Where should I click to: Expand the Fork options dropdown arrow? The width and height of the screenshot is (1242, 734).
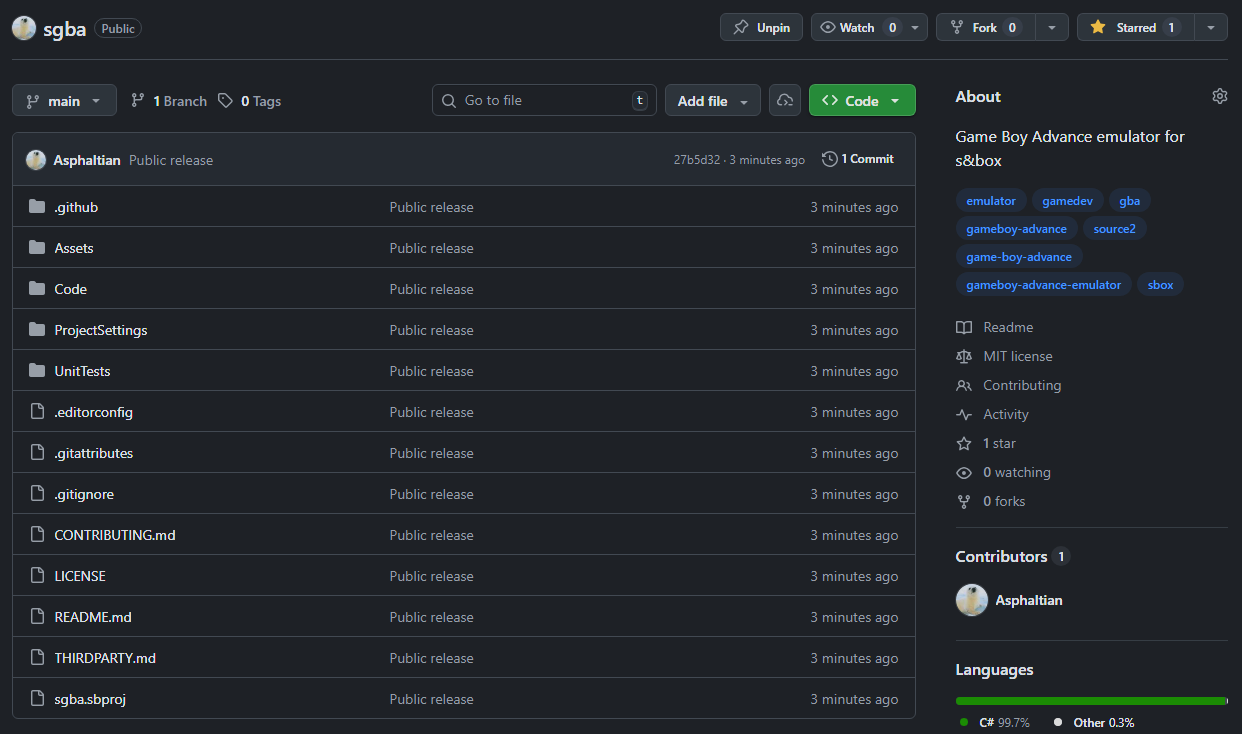tap(1051, 28)
